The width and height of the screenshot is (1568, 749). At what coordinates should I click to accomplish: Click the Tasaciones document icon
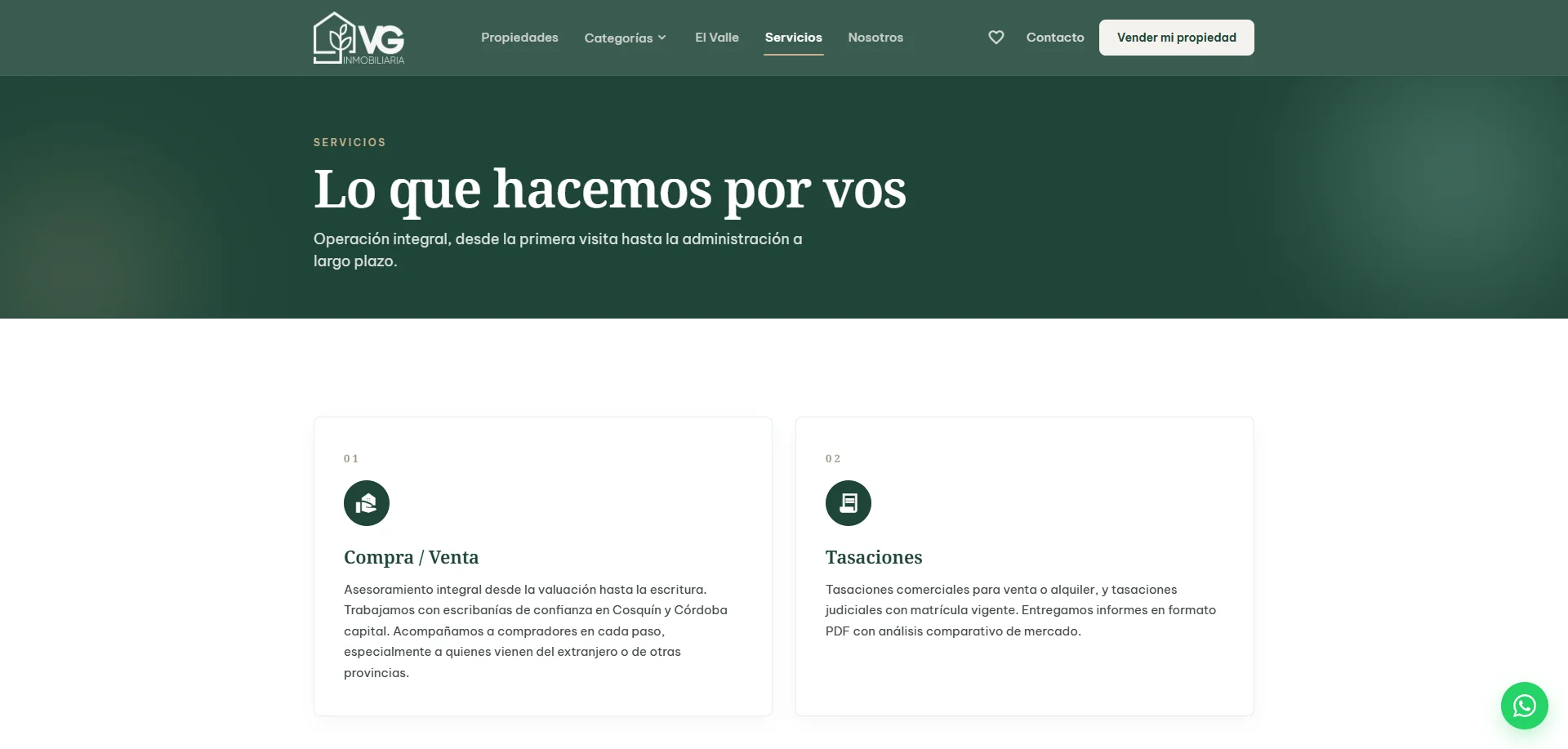point(849,503)
